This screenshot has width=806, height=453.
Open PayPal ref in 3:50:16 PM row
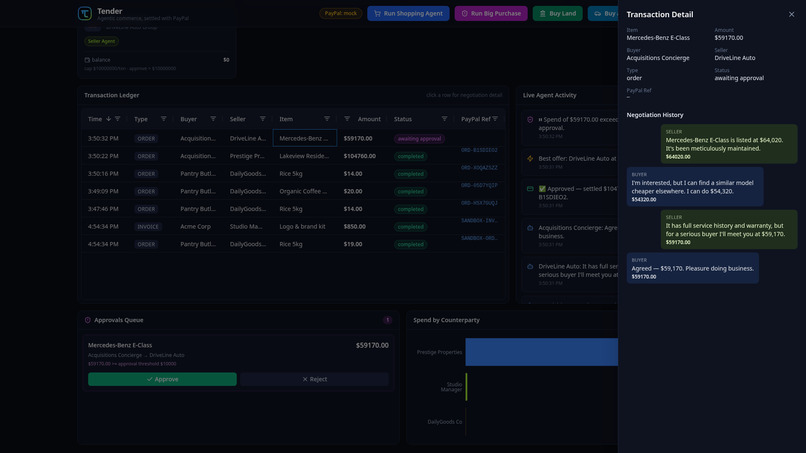click(479, 168)
